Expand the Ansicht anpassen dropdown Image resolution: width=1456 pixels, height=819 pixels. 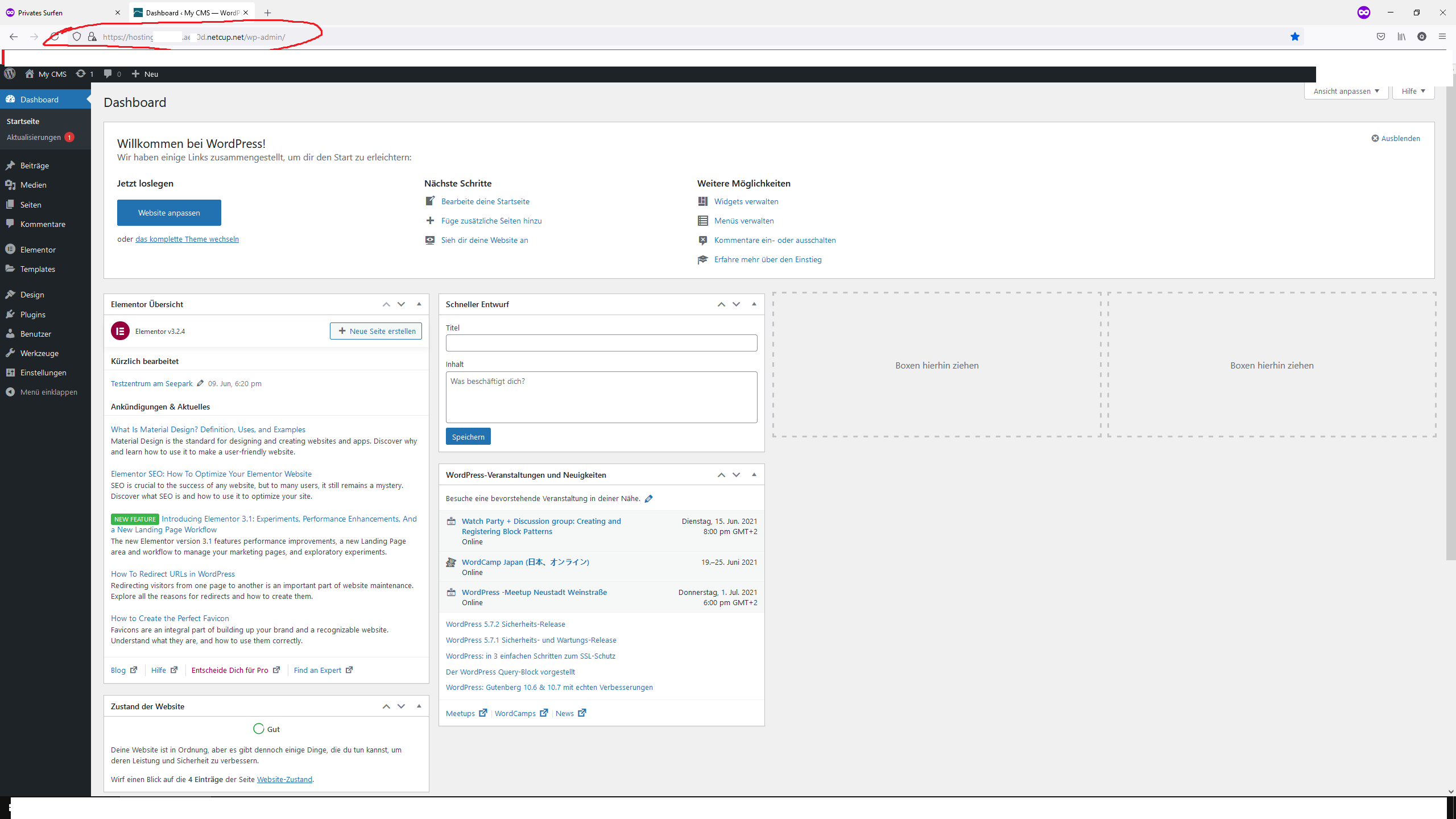click(x=1346, y=91)
